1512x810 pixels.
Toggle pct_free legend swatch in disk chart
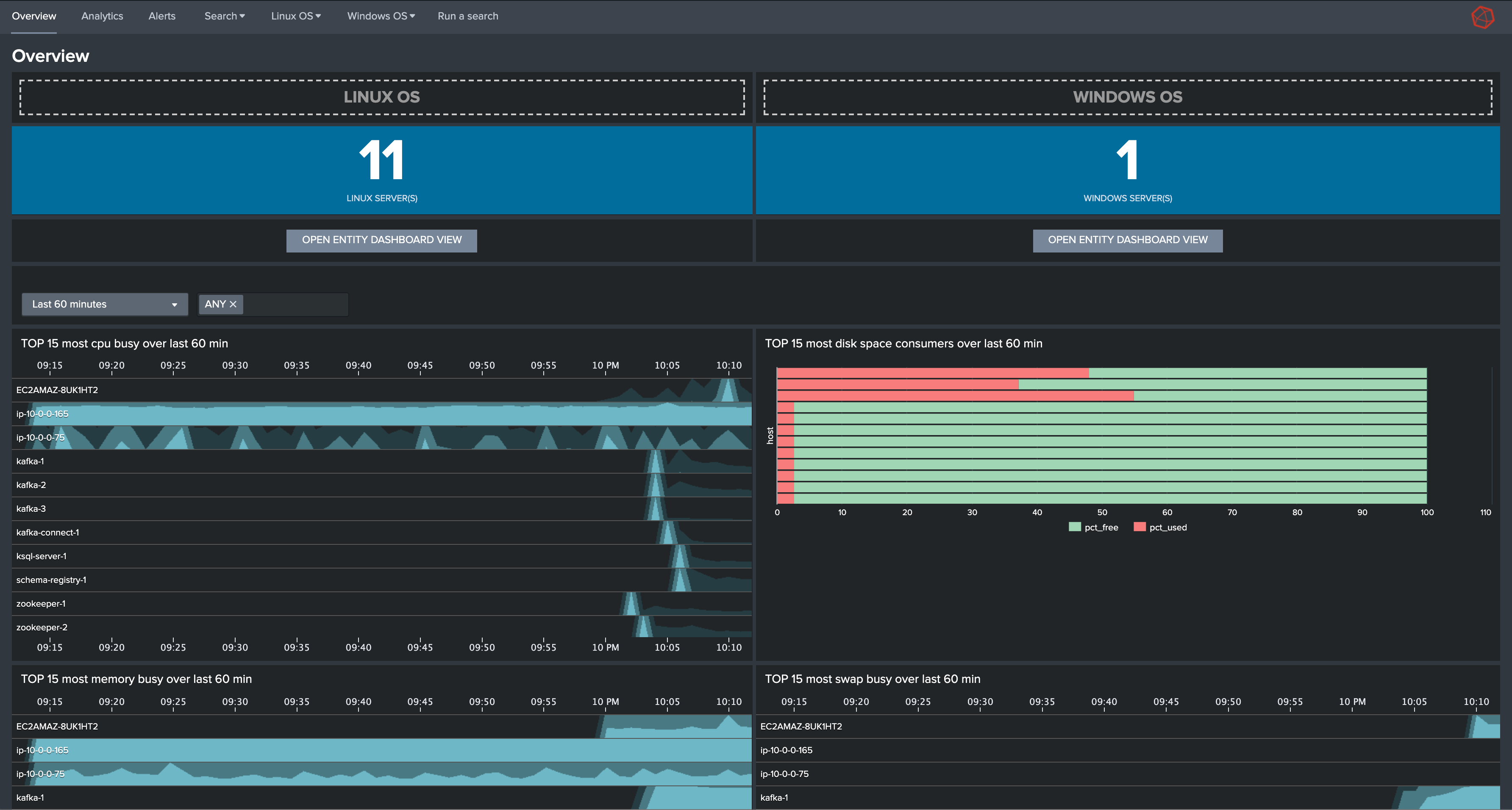pos(1074,527)
